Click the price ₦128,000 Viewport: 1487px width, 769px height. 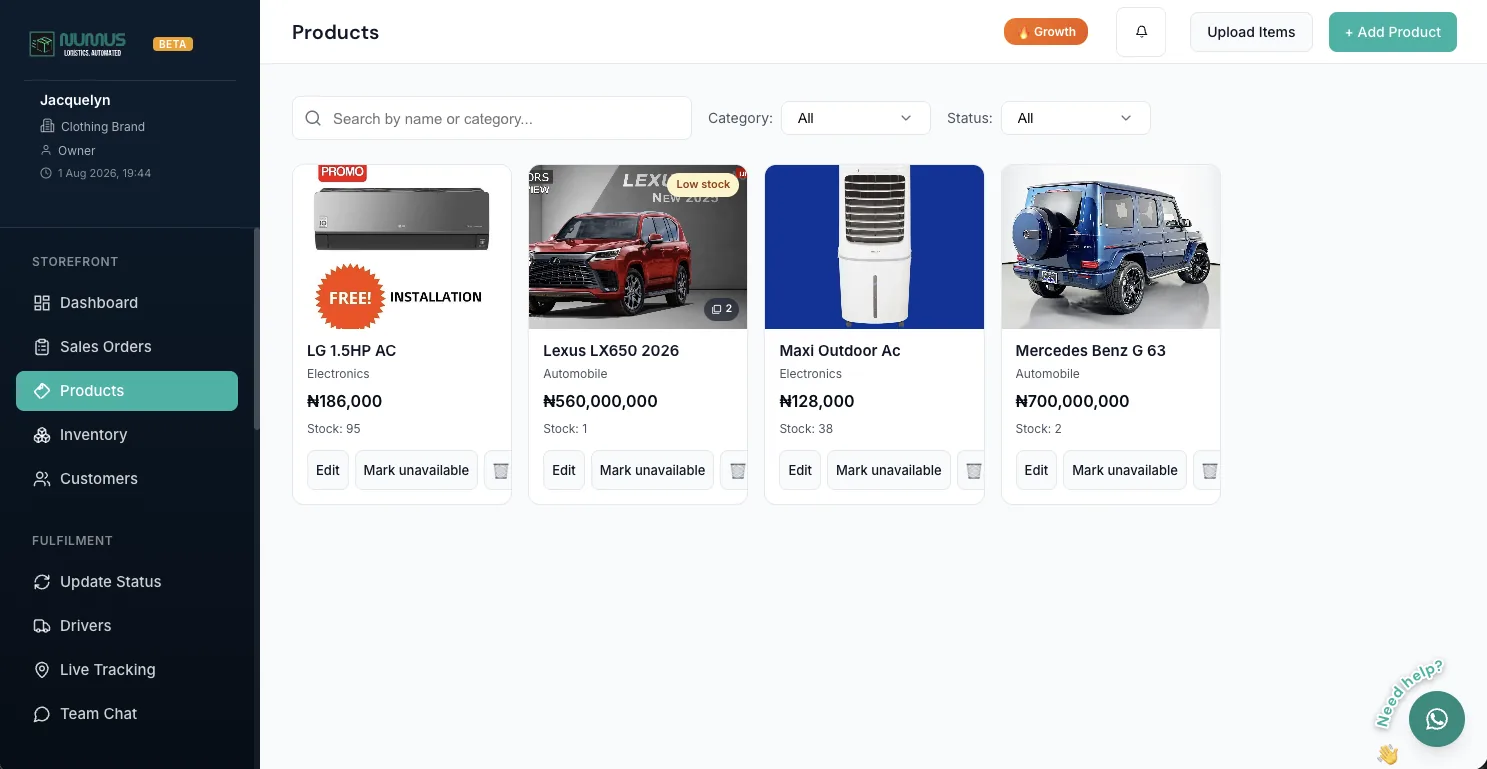(x=816, y=401)
